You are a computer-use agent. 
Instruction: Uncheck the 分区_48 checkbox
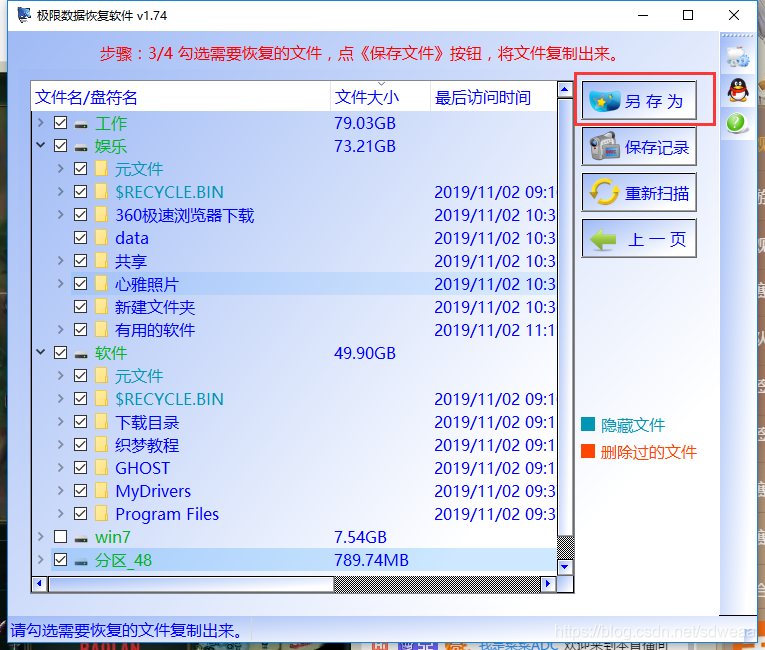tap(60, 559)
